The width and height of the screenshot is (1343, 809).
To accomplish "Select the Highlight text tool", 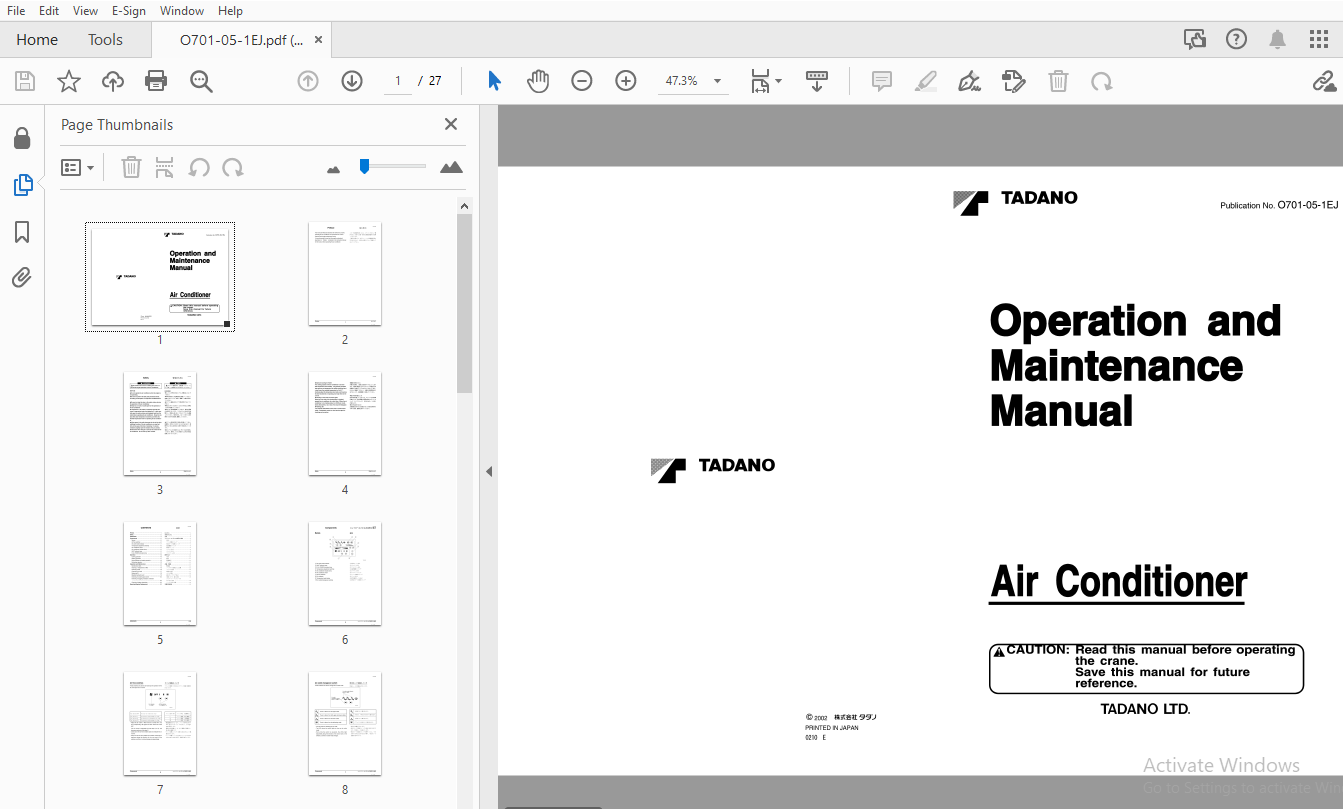I will pos(926,81).
